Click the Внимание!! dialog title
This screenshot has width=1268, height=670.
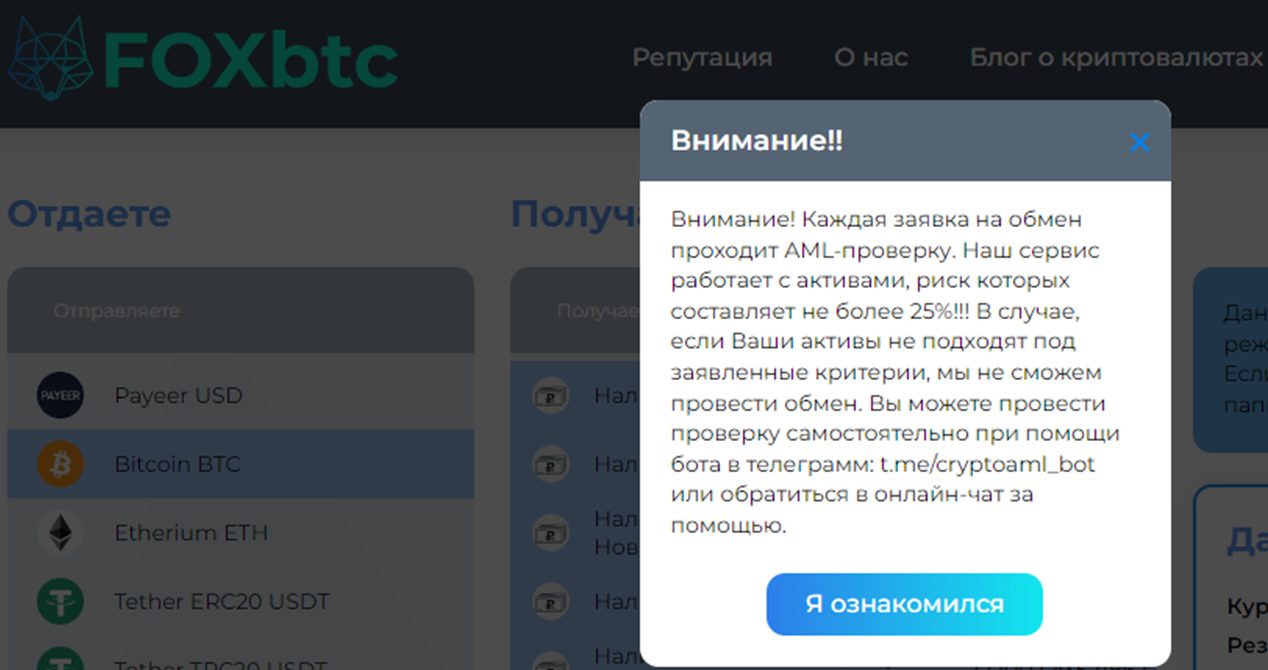pyautogui.click(x=757, y=140)
